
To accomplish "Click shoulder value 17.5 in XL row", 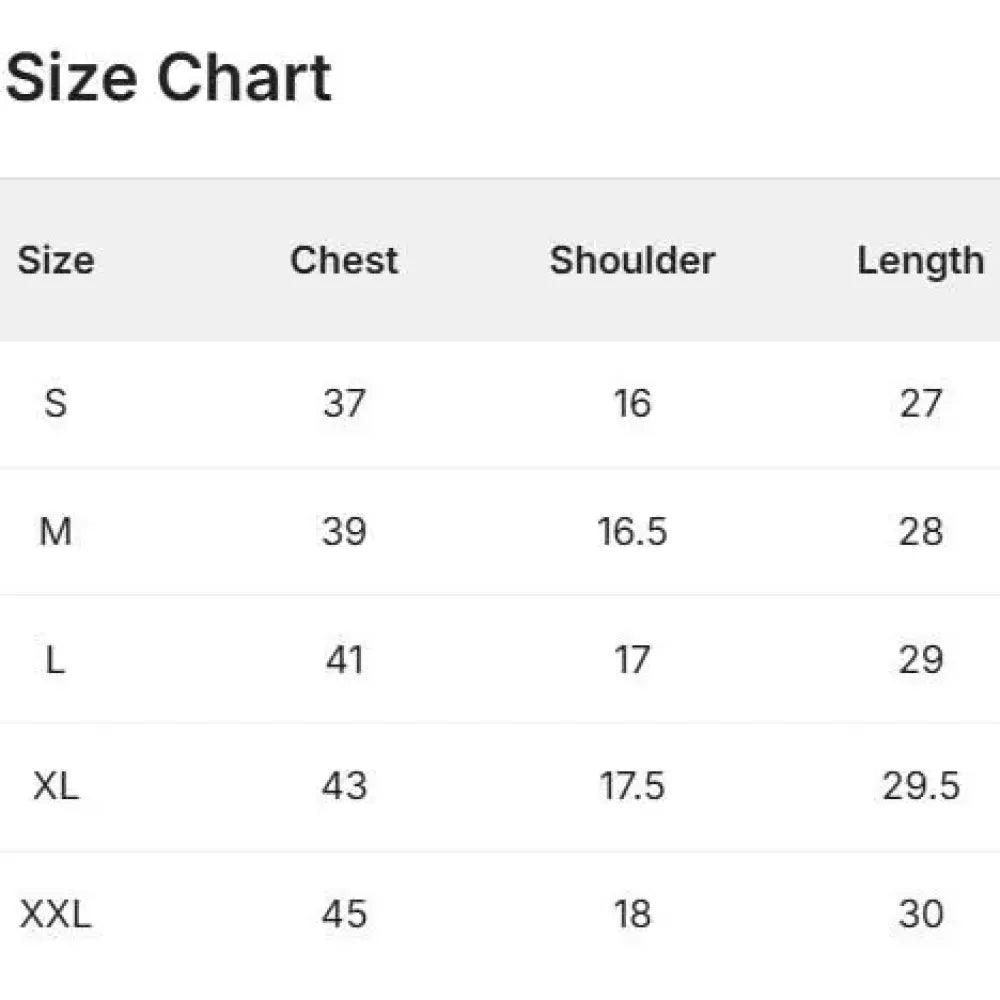I will point(633,786).
